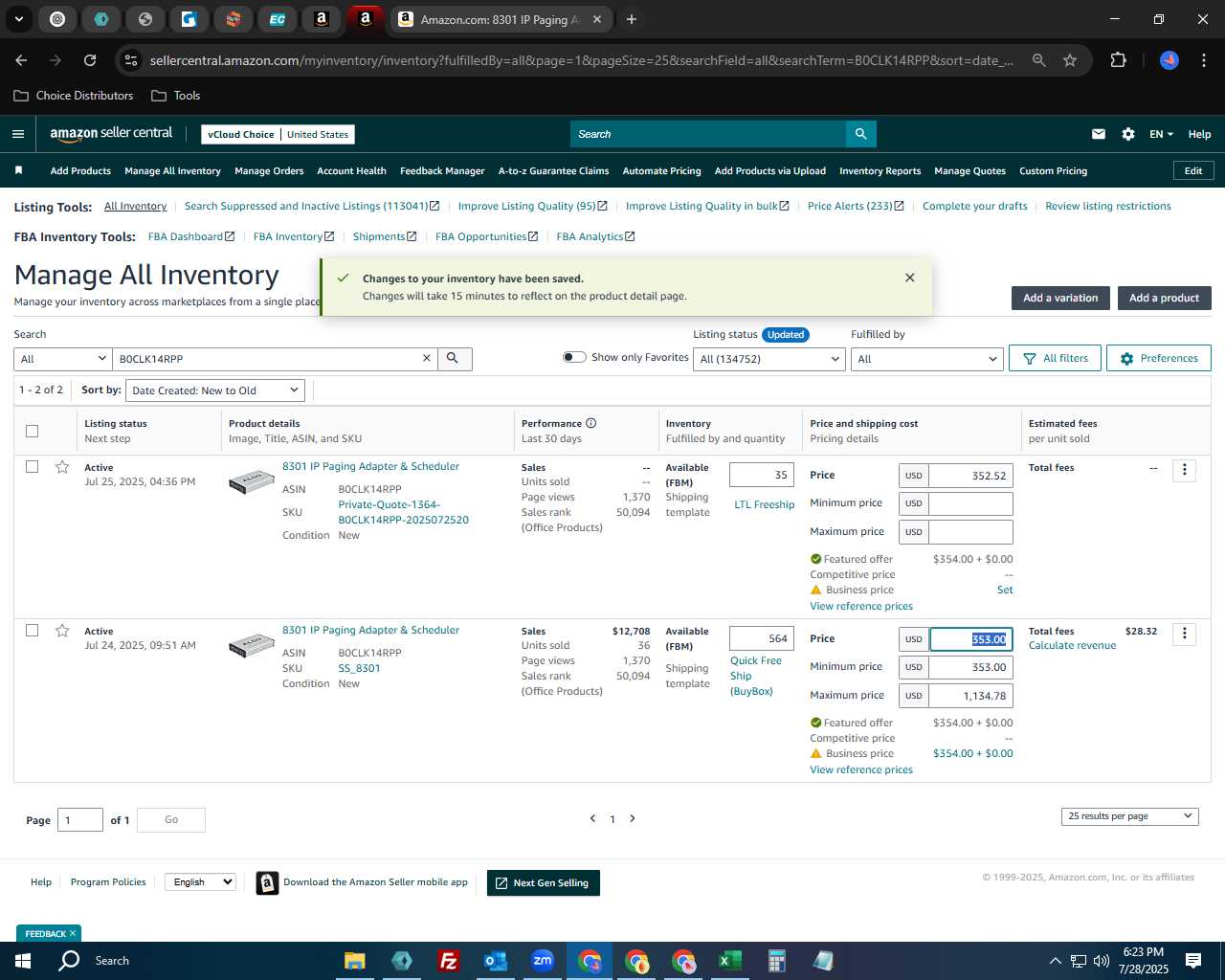Screen dimensions: 1225x980
Task: Check the select-all listings checkbox
Action: [32, 431]
